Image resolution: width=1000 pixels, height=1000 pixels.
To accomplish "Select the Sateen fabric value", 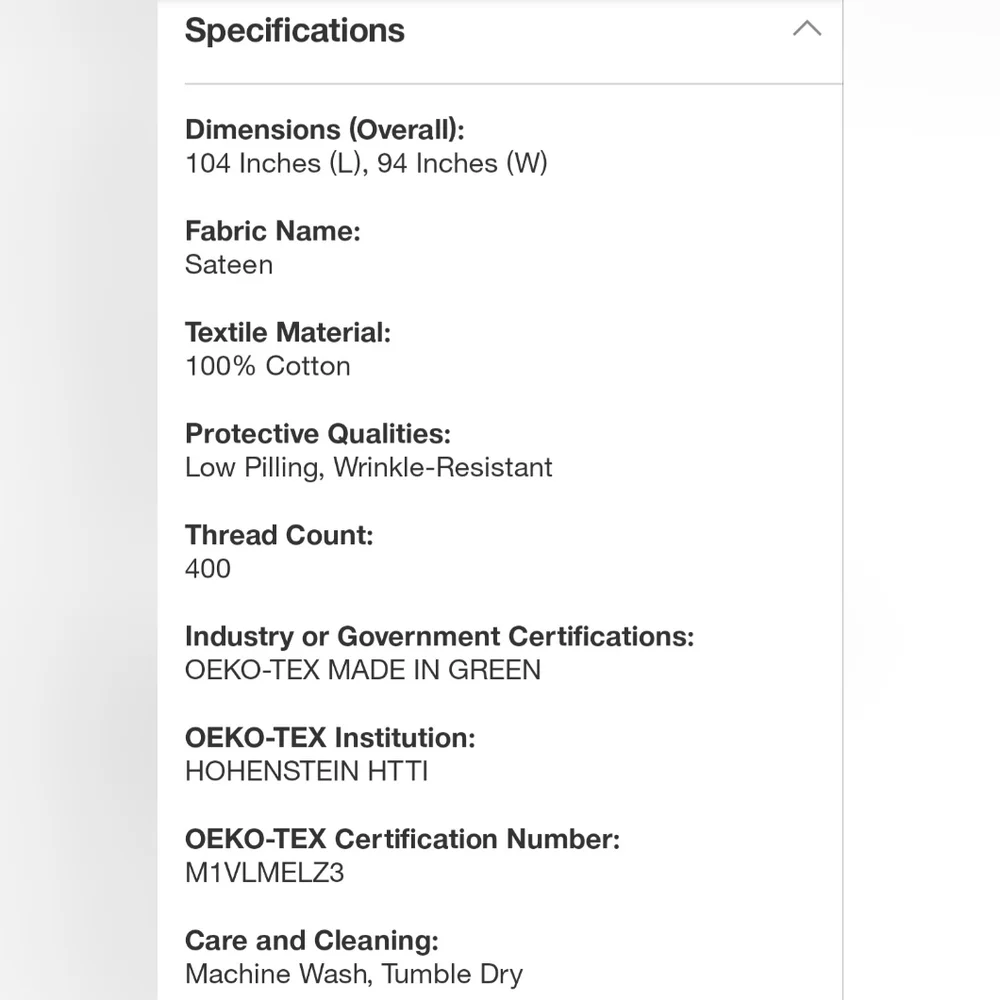I will (229, 265).
